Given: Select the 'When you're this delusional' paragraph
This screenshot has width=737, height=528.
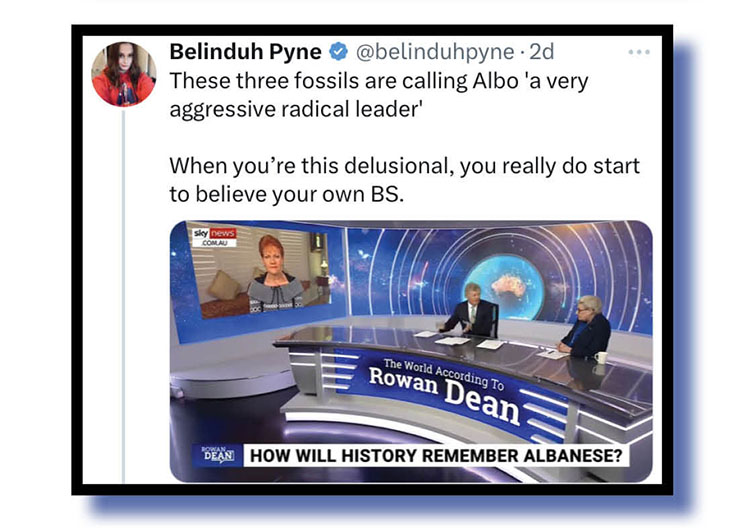Looking at the screenshot, I should (404, 180).
